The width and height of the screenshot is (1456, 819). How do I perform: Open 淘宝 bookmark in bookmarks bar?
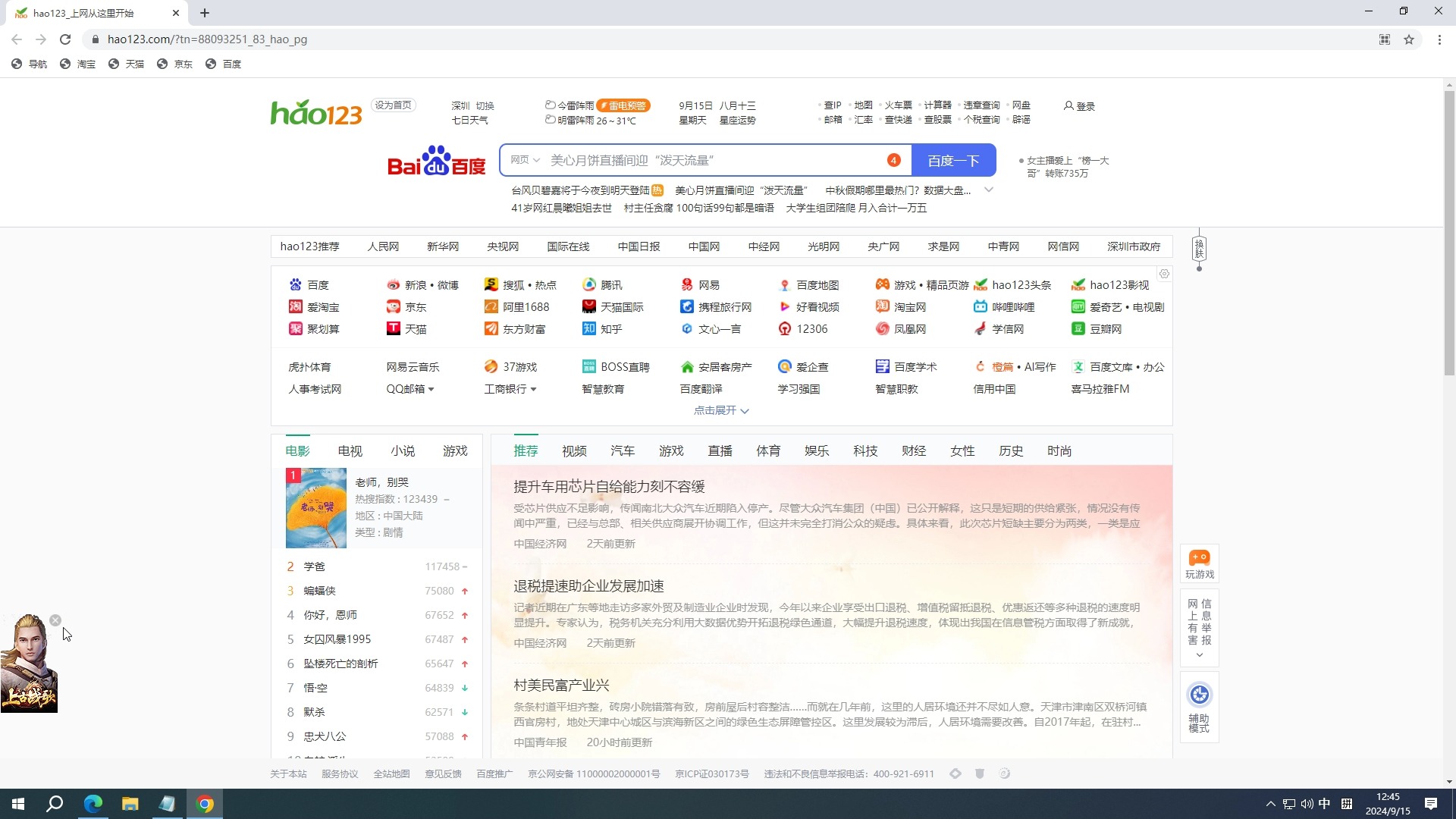(78, 64)
